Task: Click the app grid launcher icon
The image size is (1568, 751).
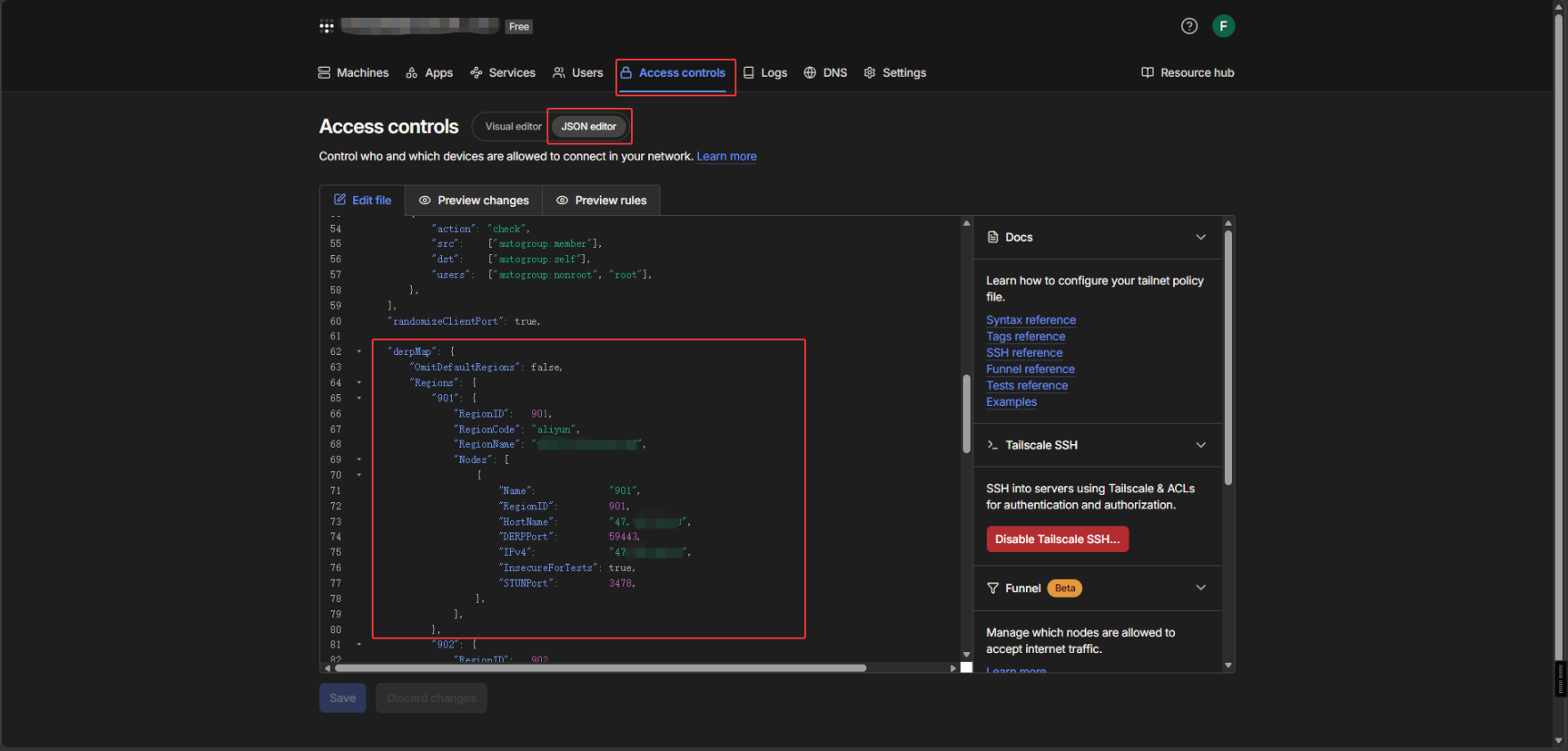Action: (x=326, y=27)
